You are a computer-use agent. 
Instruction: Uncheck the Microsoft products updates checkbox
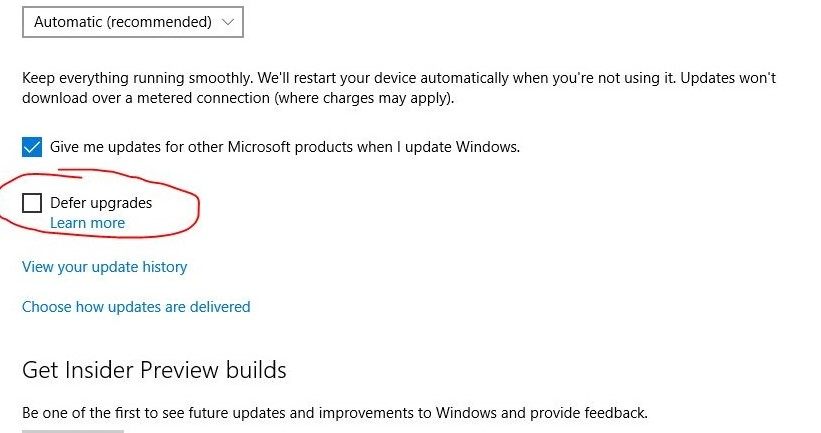click(32, 147)
